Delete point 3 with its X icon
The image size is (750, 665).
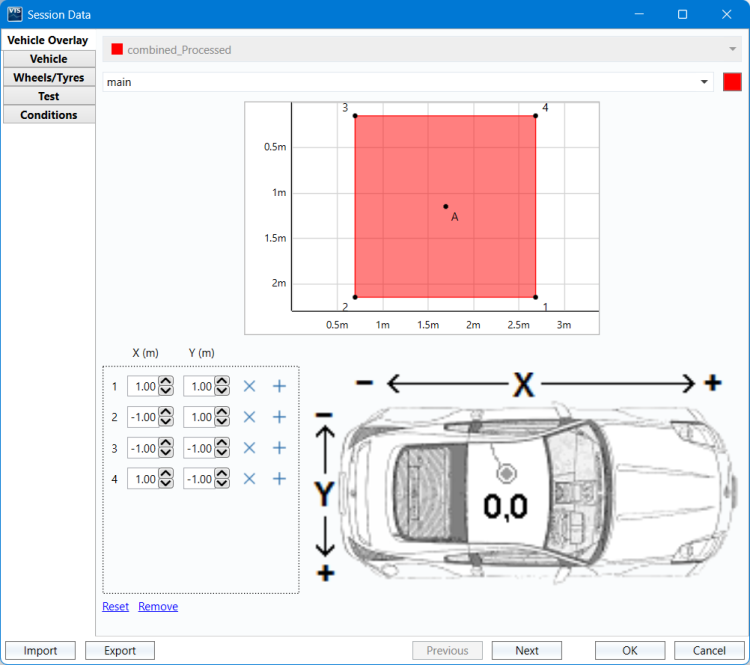click(x=249, y=448)
